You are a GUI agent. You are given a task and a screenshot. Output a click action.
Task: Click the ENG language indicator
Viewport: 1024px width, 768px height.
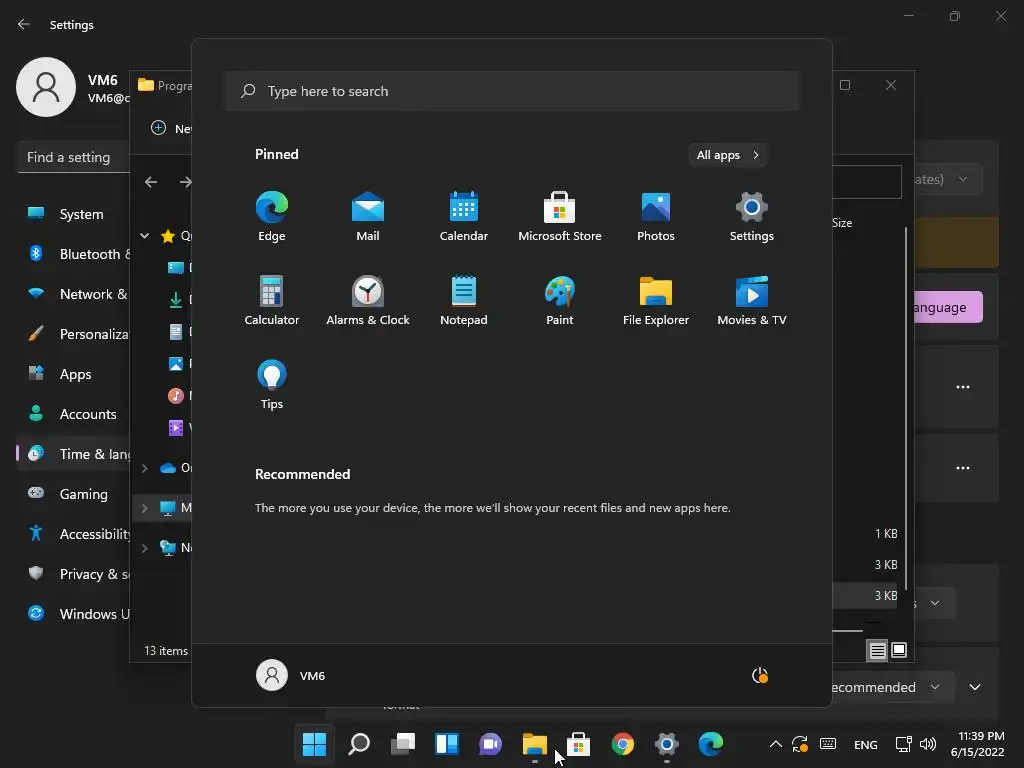[866, 744]
